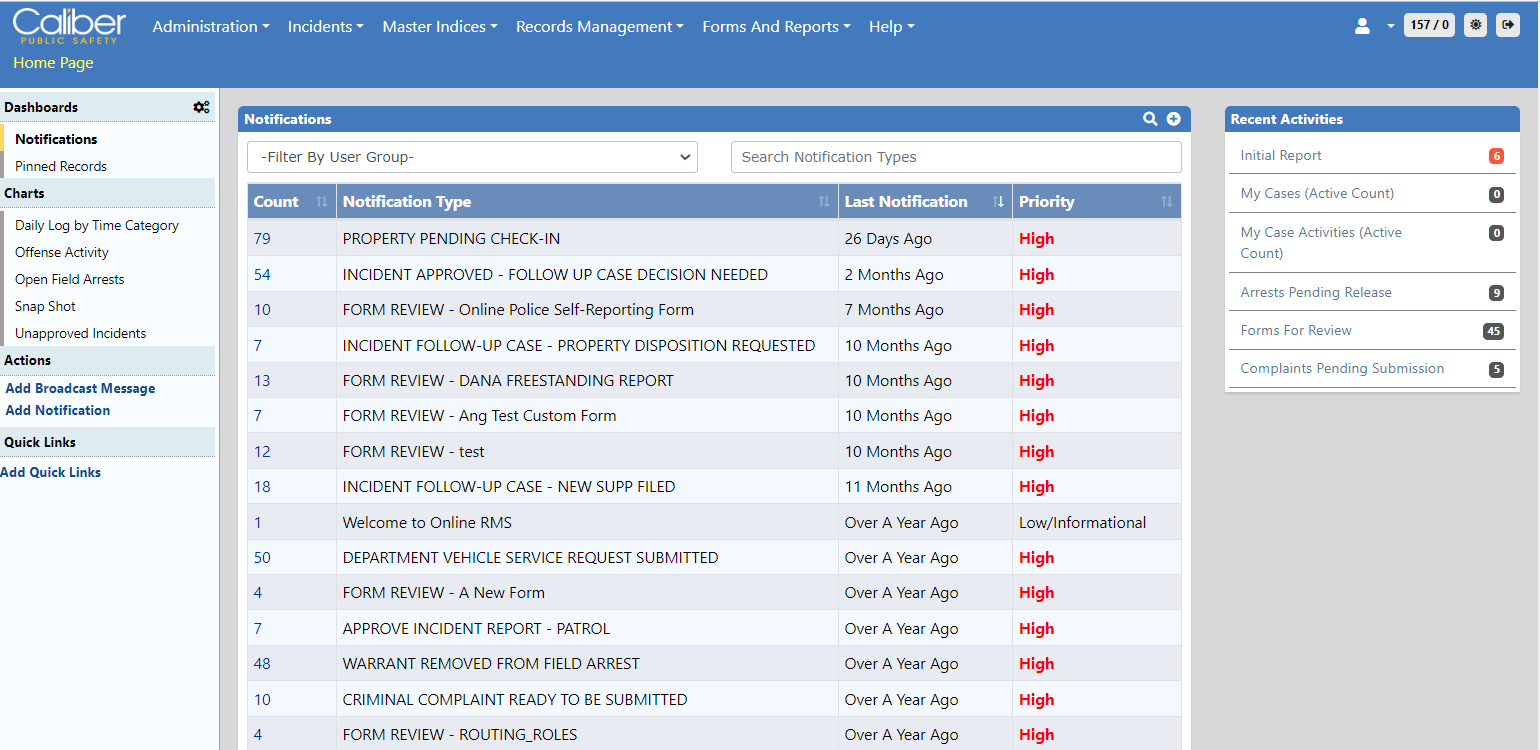Expand the Administration menu
The height and width of the screenshot is (750, 1540).
click(x=210, y=27)
